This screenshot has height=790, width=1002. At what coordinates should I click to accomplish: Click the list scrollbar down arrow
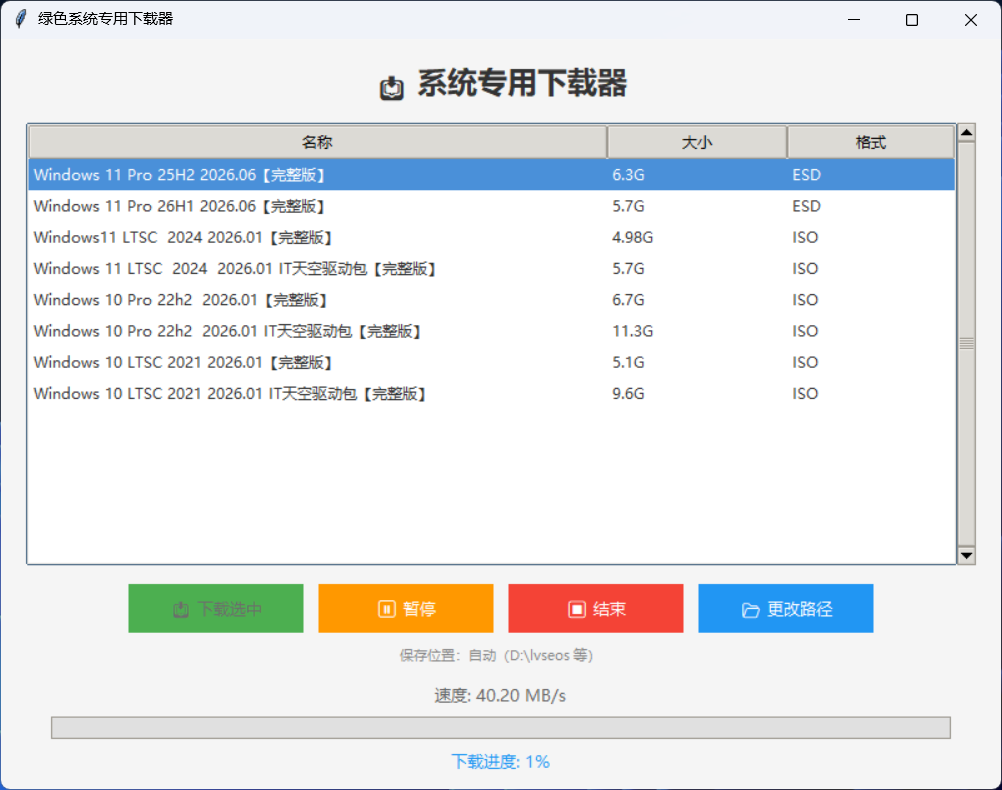coord(966,555)
